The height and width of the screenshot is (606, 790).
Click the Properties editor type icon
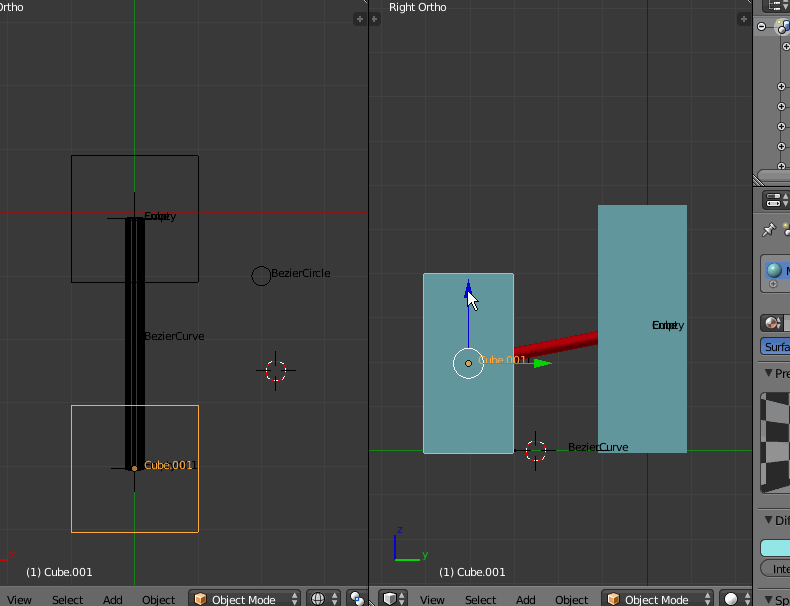(776, 200)
